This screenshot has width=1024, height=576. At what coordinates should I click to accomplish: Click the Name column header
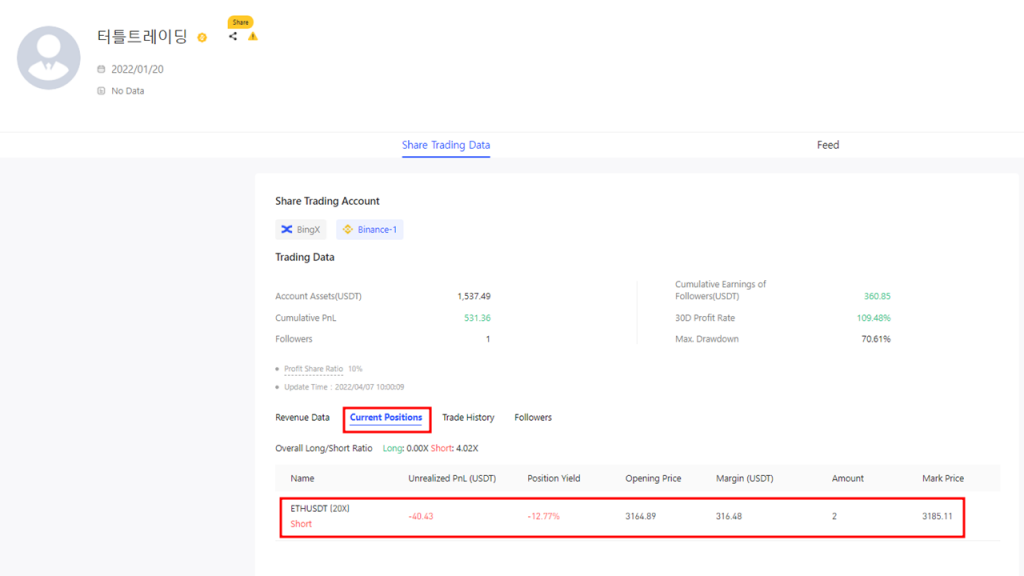(x=302, y=478)
